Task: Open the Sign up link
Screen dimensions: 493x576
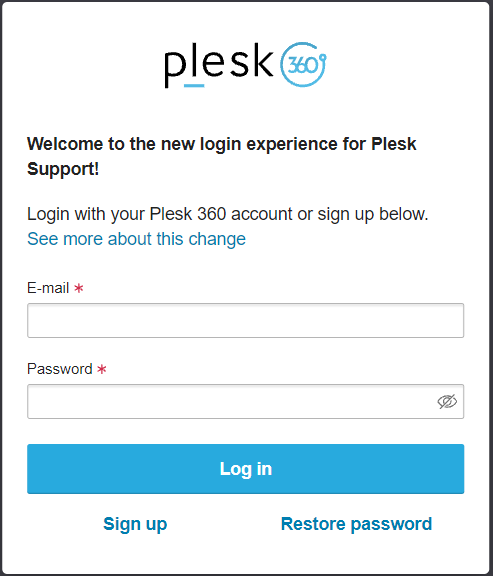Action: coord(135,524)
